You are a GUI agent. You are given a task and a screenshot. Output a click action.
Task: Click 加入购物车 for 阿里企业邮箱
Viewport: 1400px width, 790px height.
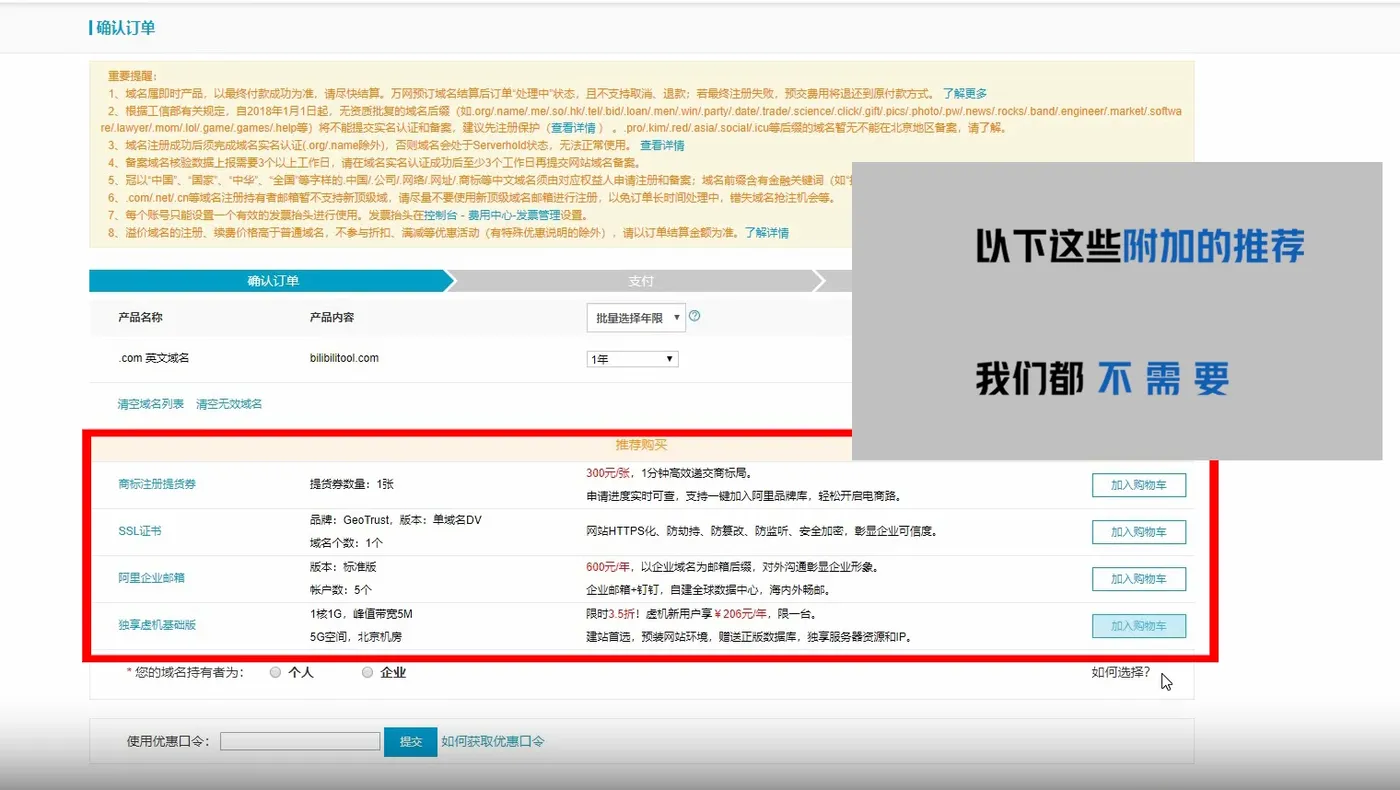click(1138, 579)
